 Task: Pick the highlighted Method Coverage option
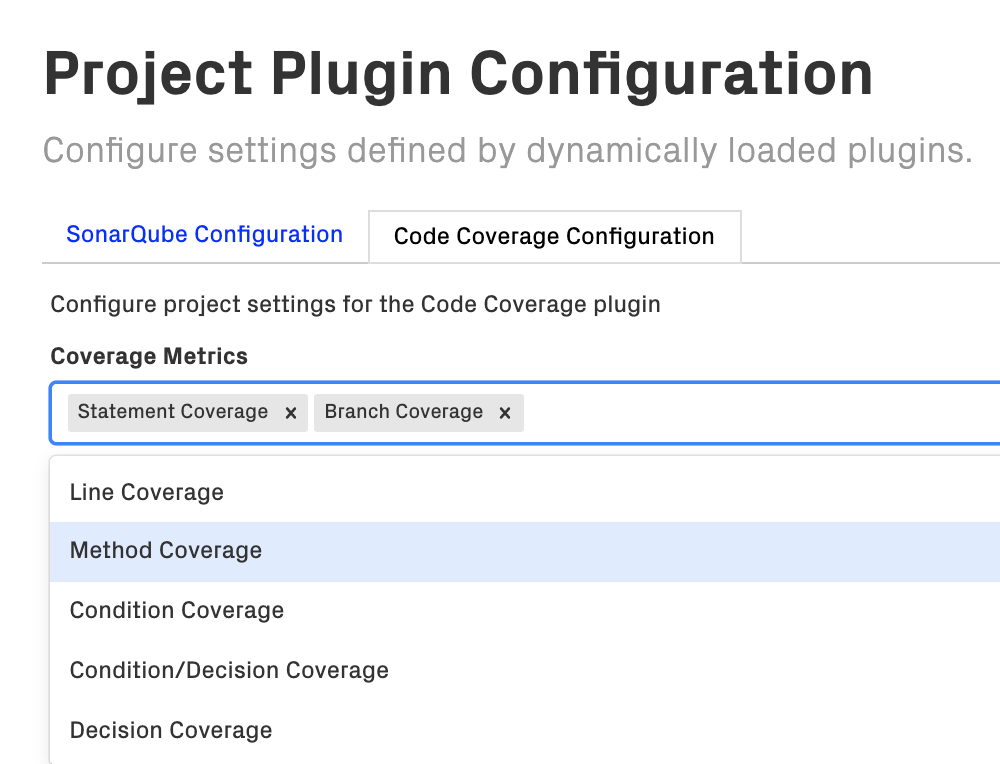[166, 551]
